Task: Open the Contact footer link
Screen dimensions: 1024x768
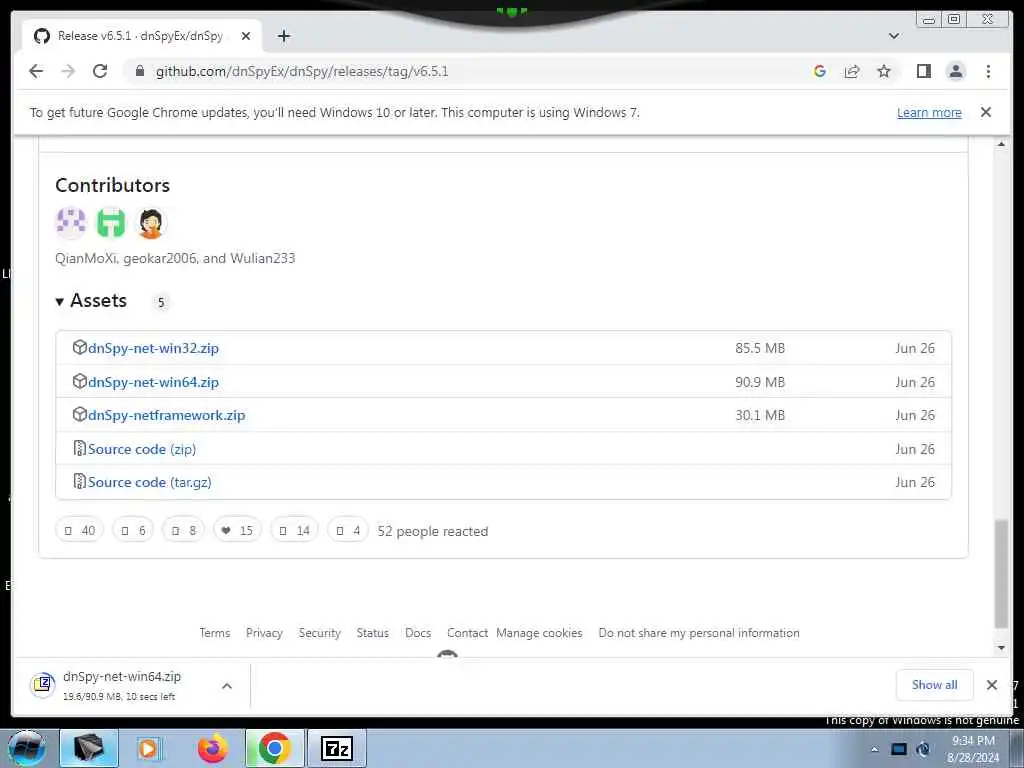Action: 468,633
